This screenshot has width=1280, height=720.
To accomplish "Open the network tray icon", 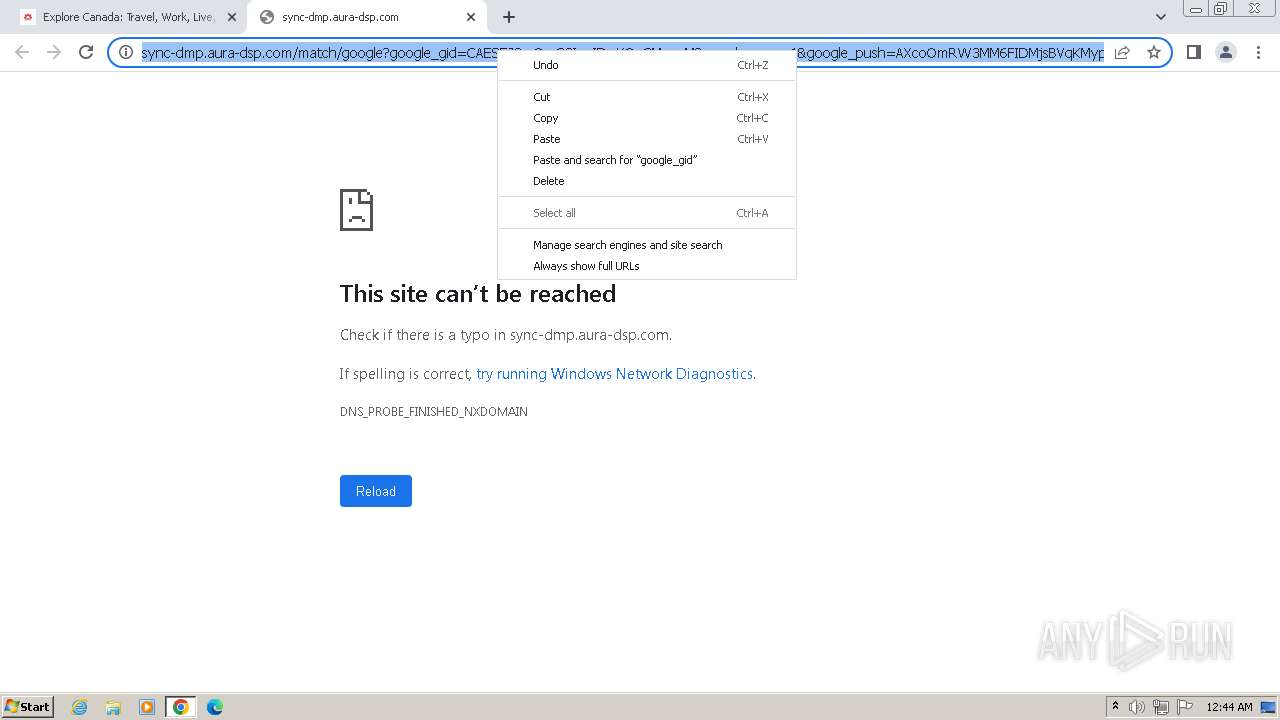I will (x=1161, y=707).
